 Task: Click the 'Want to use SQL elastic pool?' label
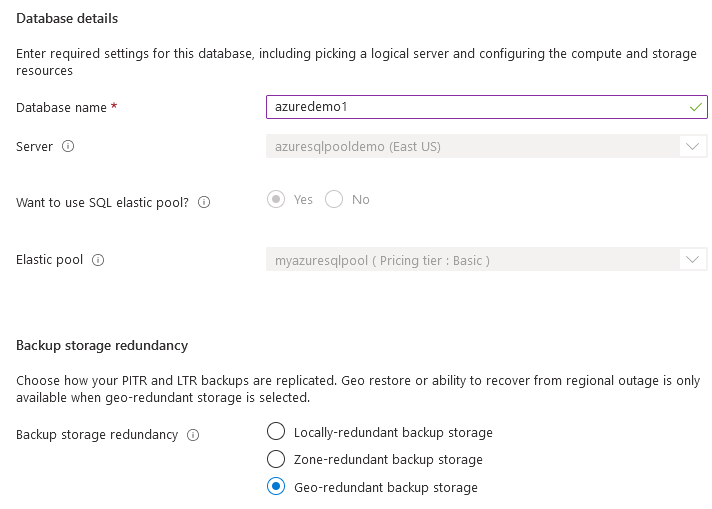(x=102, y=203)
